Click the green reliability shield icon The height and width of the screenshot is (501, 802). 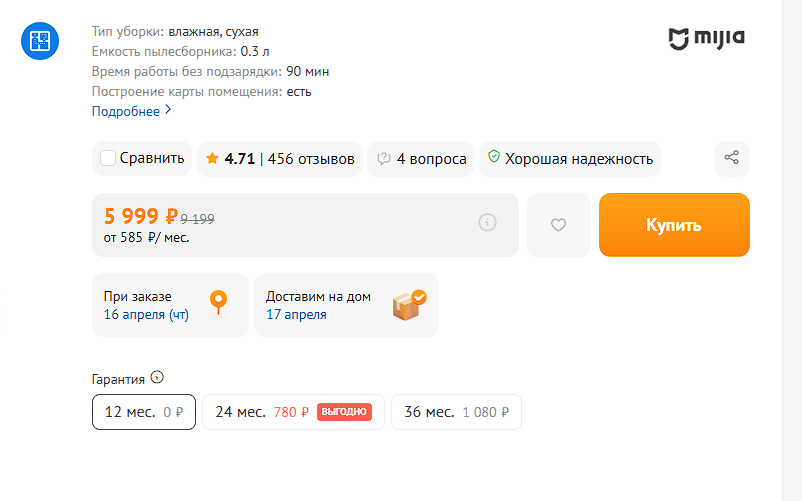(493, 157)
